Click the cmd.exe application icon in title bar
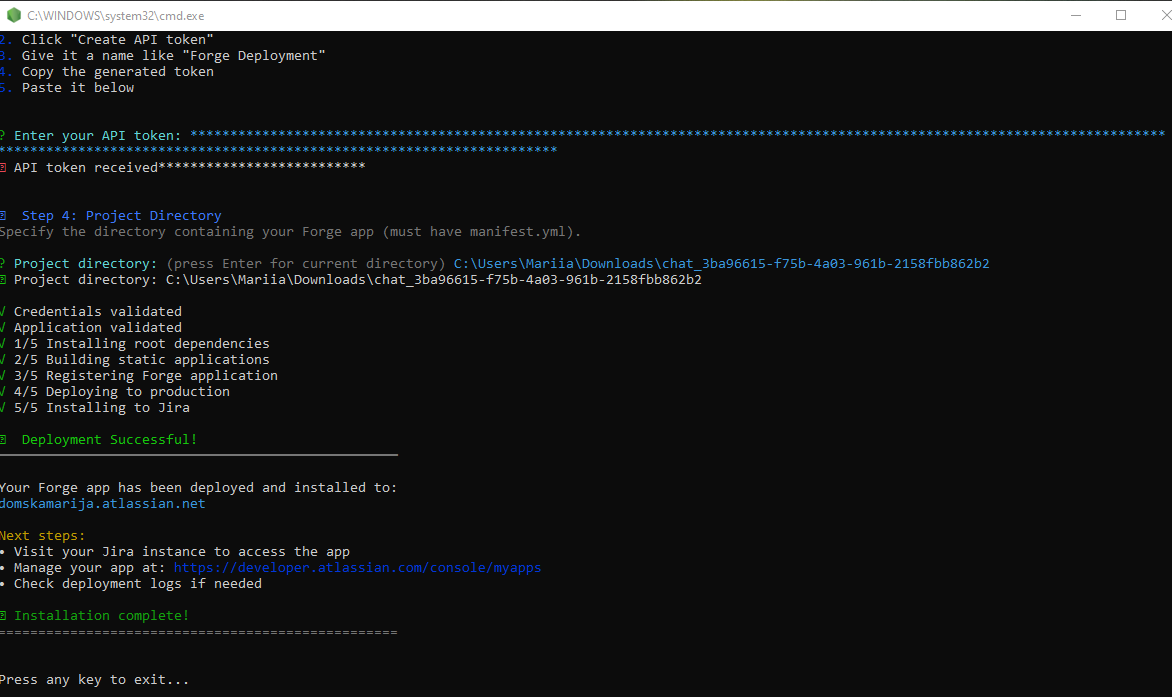 click(12, 15)
